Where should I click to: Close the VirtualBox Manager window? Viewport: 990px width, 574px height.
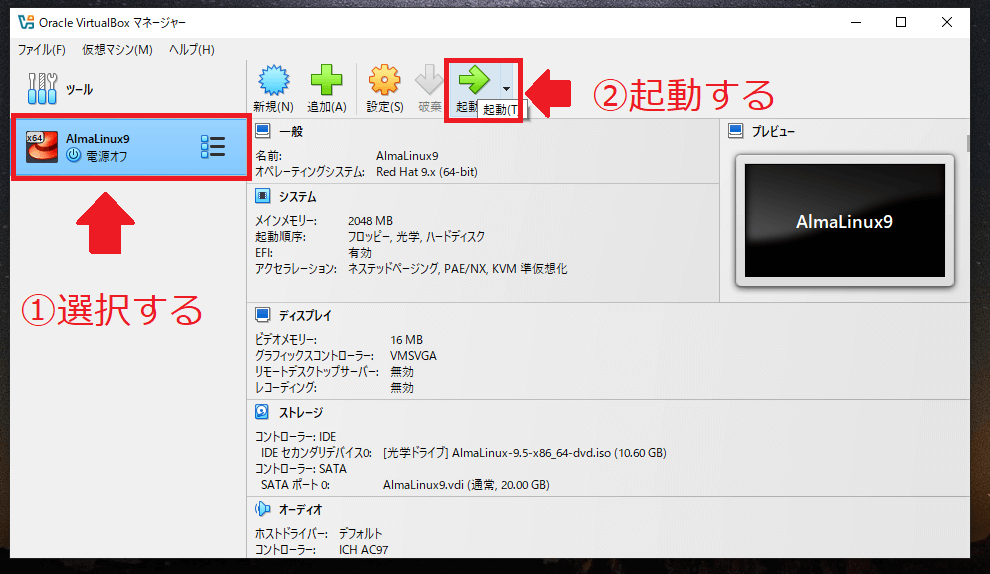[x=946, y=22]
